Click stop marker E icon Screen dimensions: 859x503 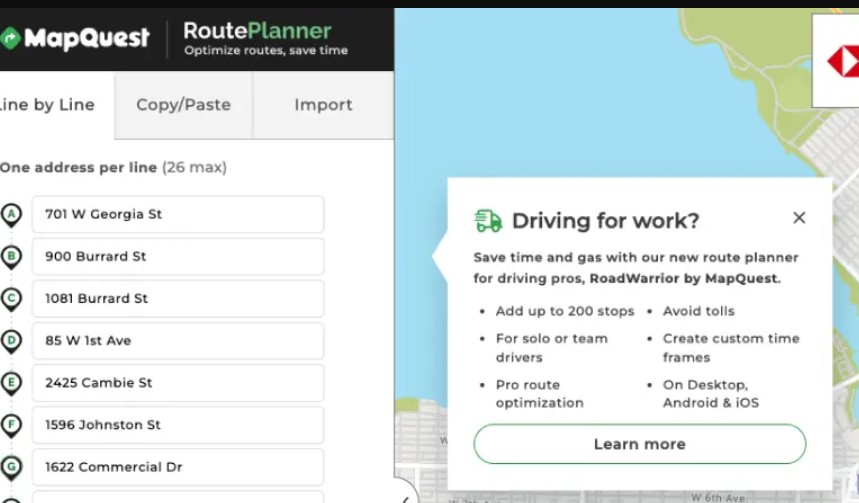pyautogui.click(x=11, y=383)
